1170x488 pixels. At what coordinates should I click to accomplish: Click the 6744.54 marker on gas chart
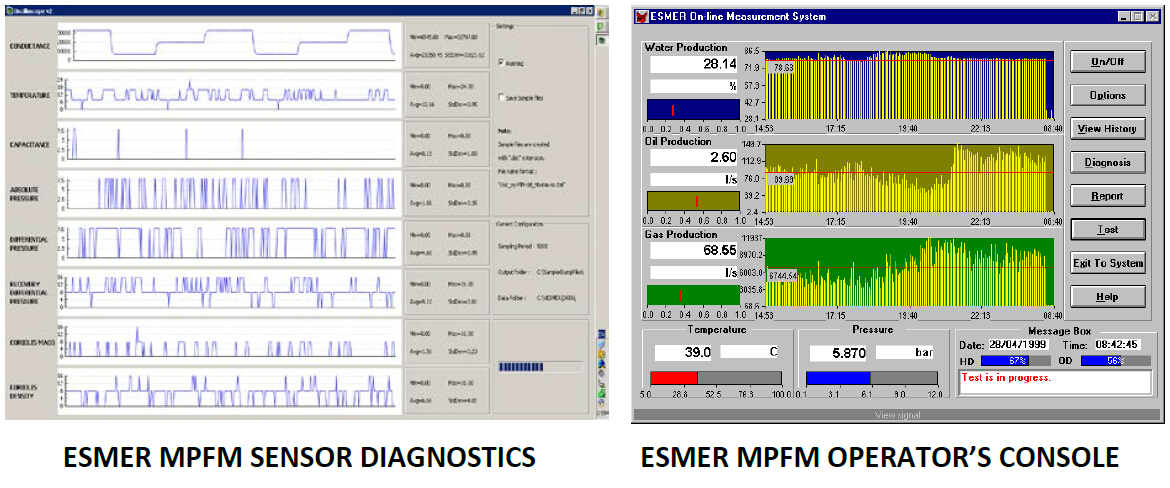(x=782, y=275)
